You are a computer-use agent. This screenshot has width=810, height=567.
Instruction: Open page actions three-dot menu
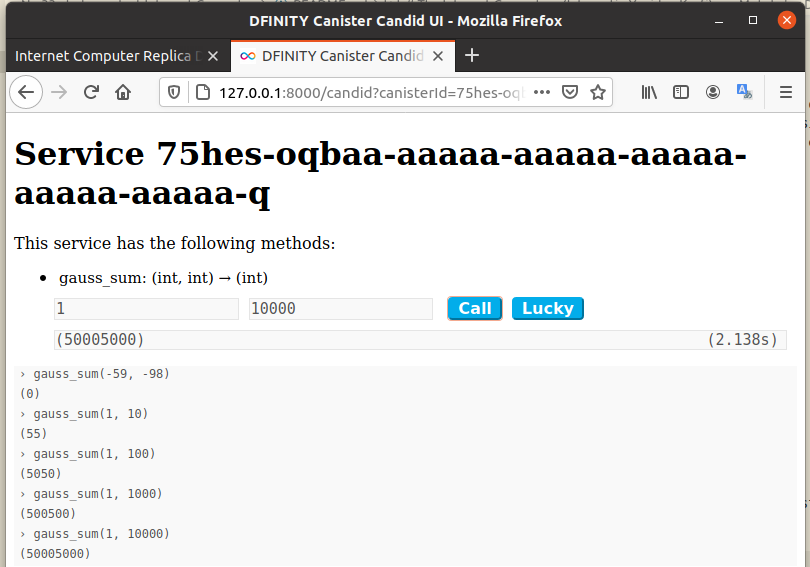(x=541, y=92)
